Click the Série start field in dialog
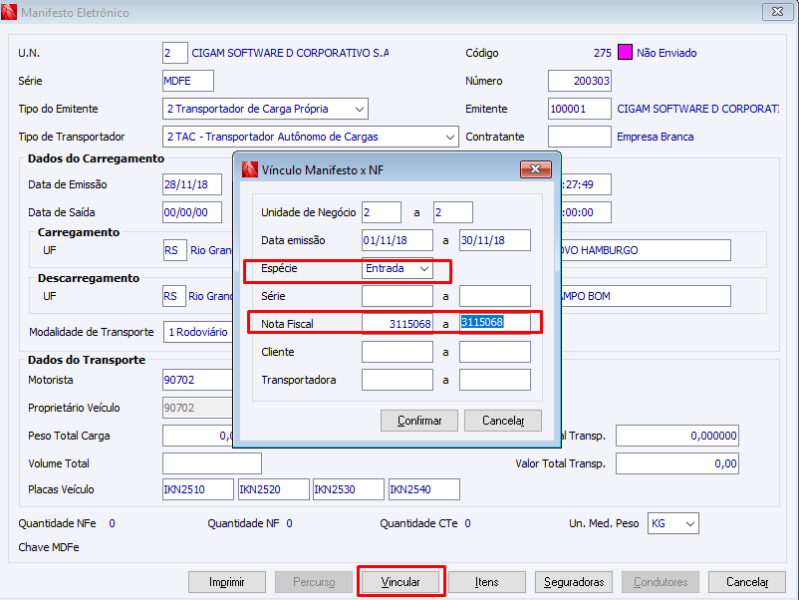 coord(397,296)
